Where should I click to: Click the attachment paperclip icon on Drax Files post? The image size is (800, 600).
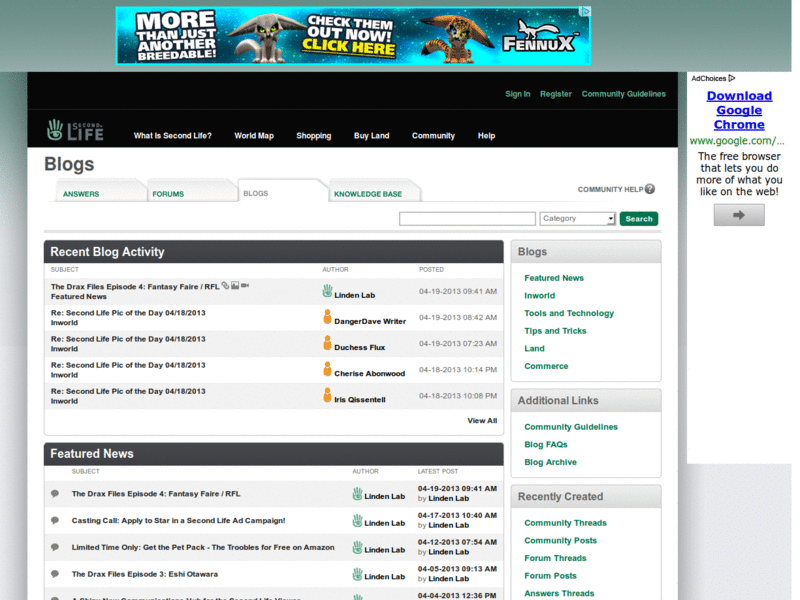(225, 286)
